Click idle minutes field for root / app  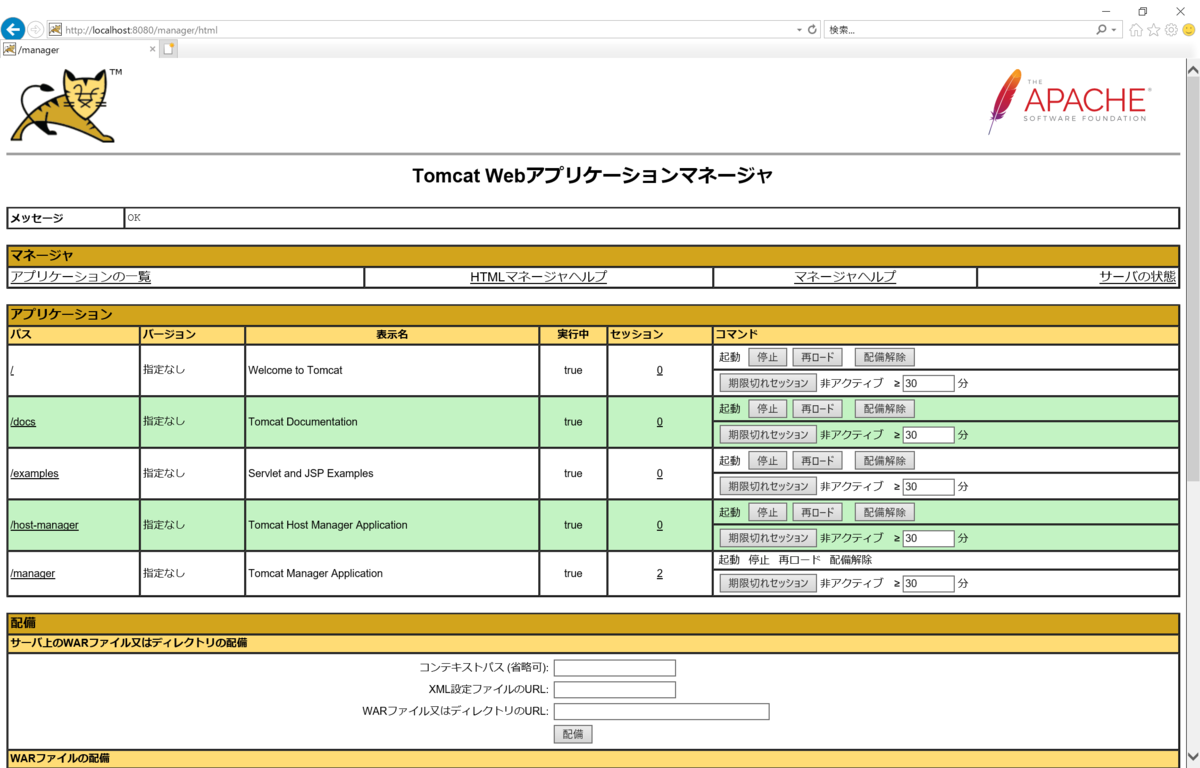click(928, 383)
